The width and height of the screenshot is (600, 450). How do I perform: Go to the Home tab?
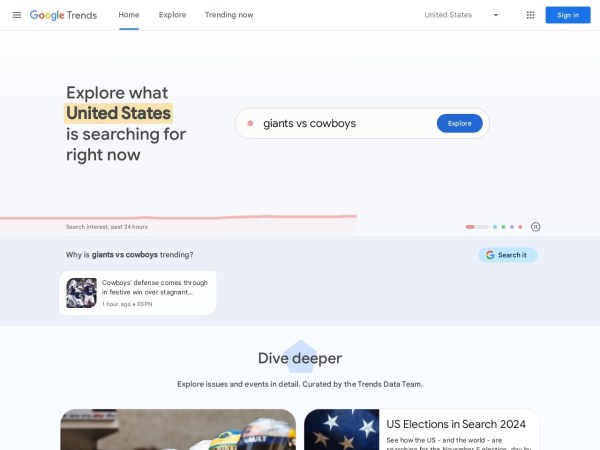coord(129,15)
